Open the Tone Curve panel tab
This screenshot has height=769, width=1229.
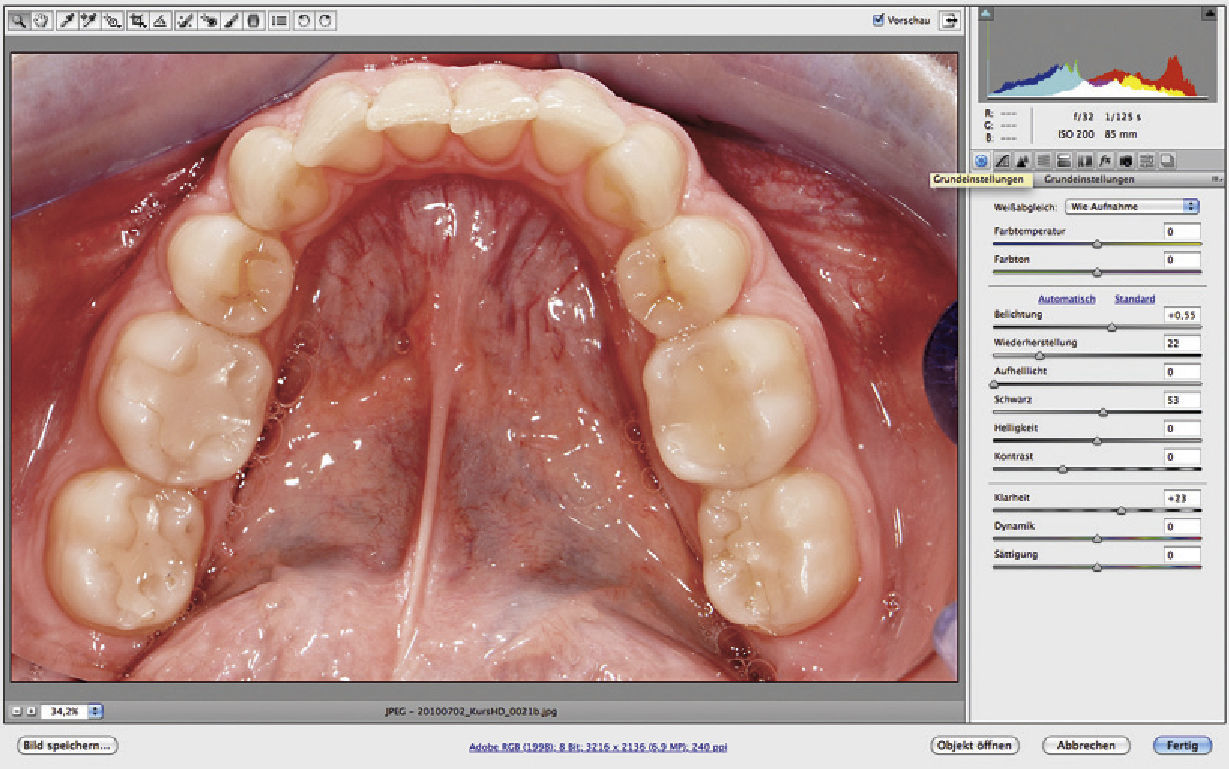pos(1003,160)
